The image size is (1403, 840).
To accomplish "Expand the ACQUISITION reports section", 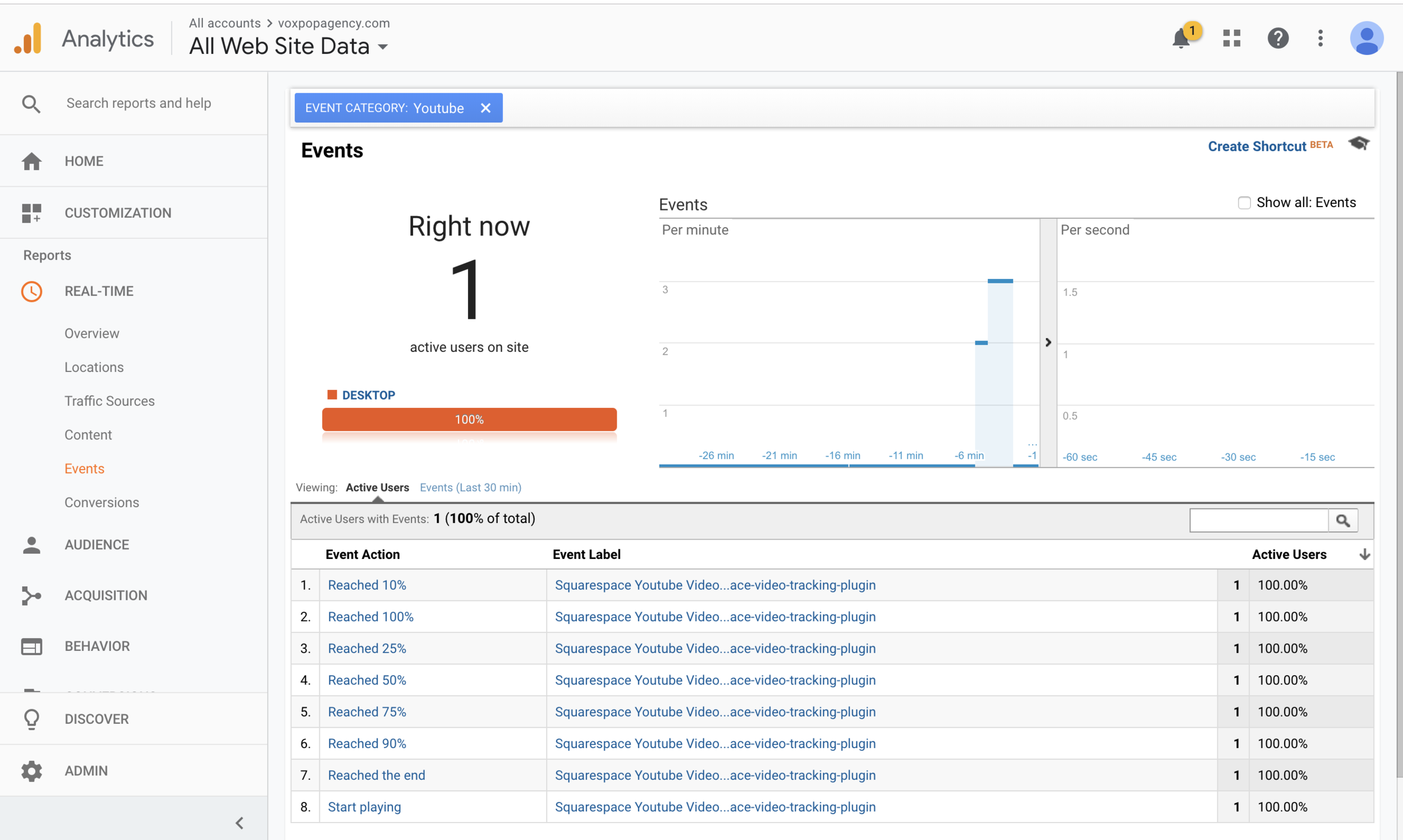I will tap(106, 595).
